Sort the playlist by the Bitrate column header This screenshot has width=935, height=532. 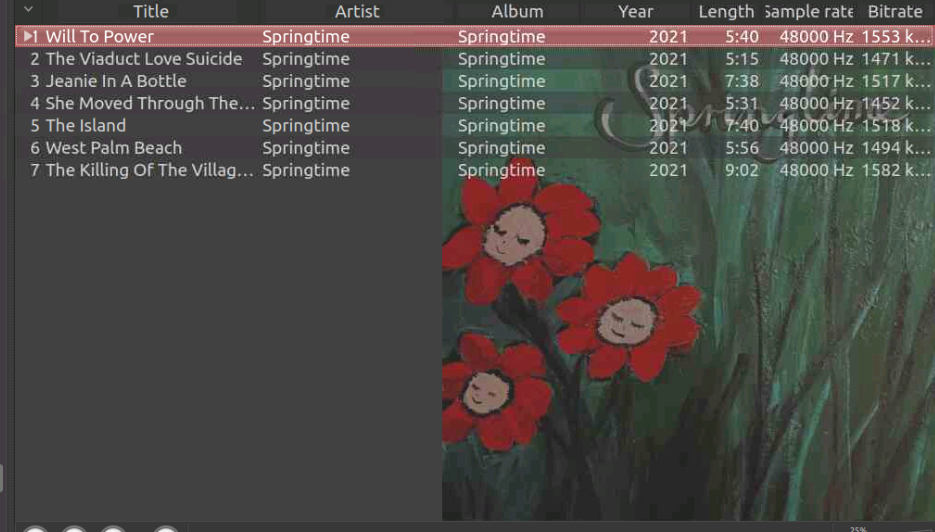[x=895, y=11]
